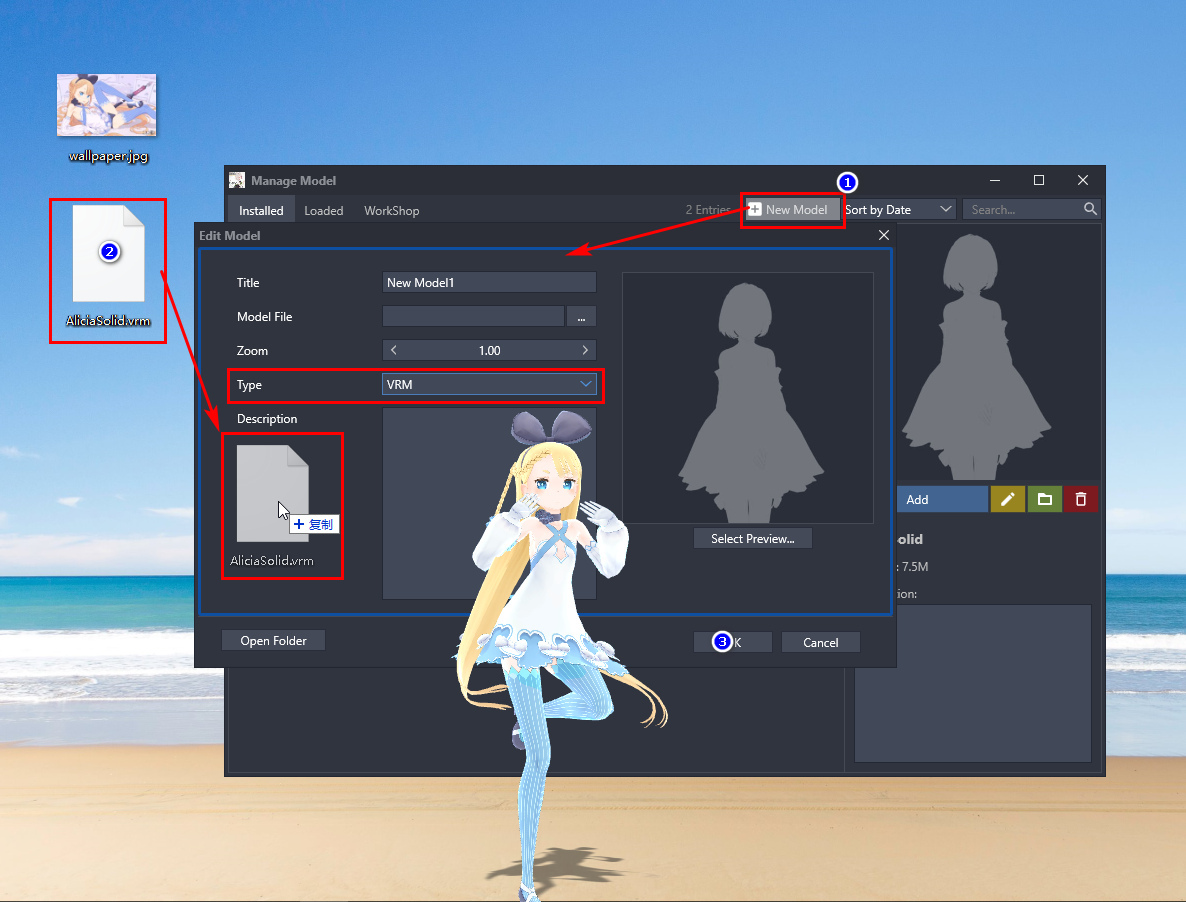Click the Add button in Manage Model
Screen dimensions: 1186x902
(x=942, y=499)
